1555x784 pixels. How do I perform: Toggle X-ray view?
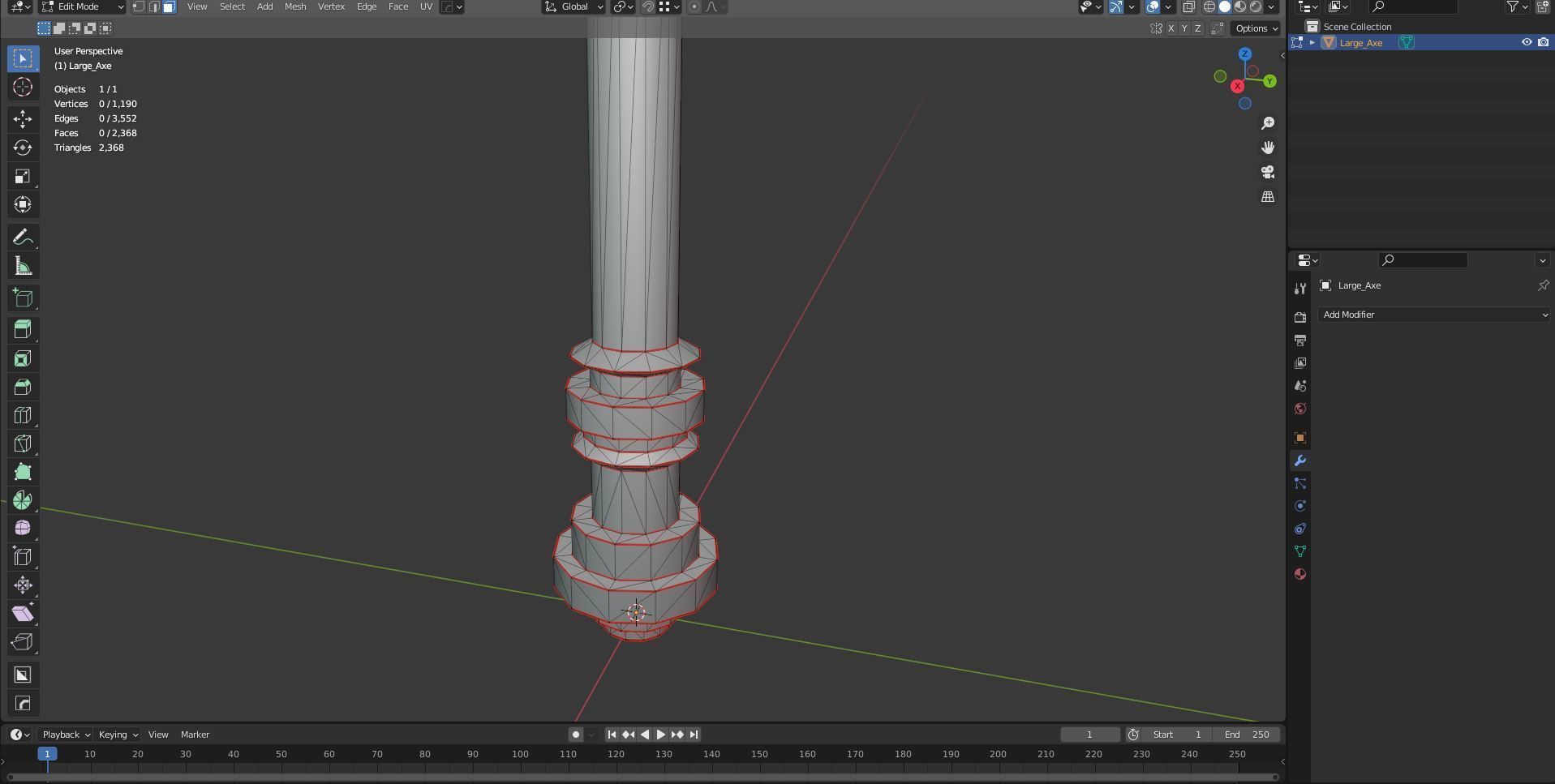tap(1188, 6)
